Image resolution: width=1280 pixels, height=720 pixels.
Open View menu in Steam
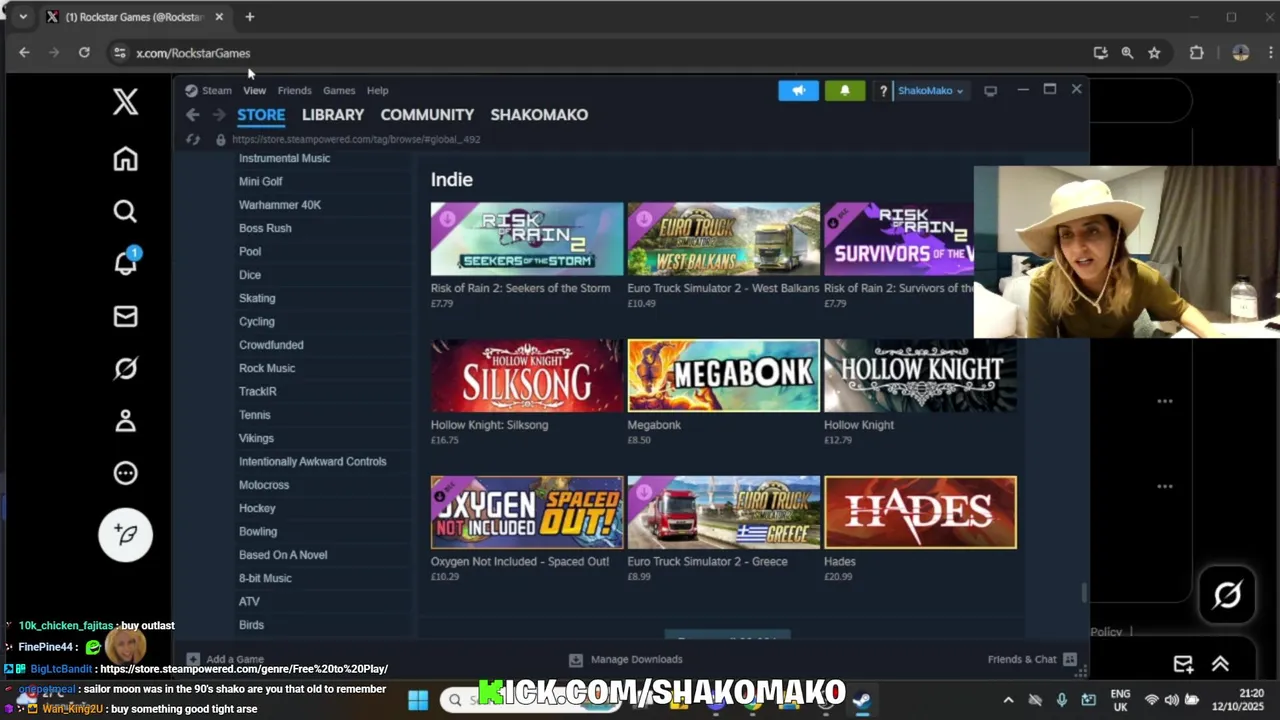click(254, 90)
